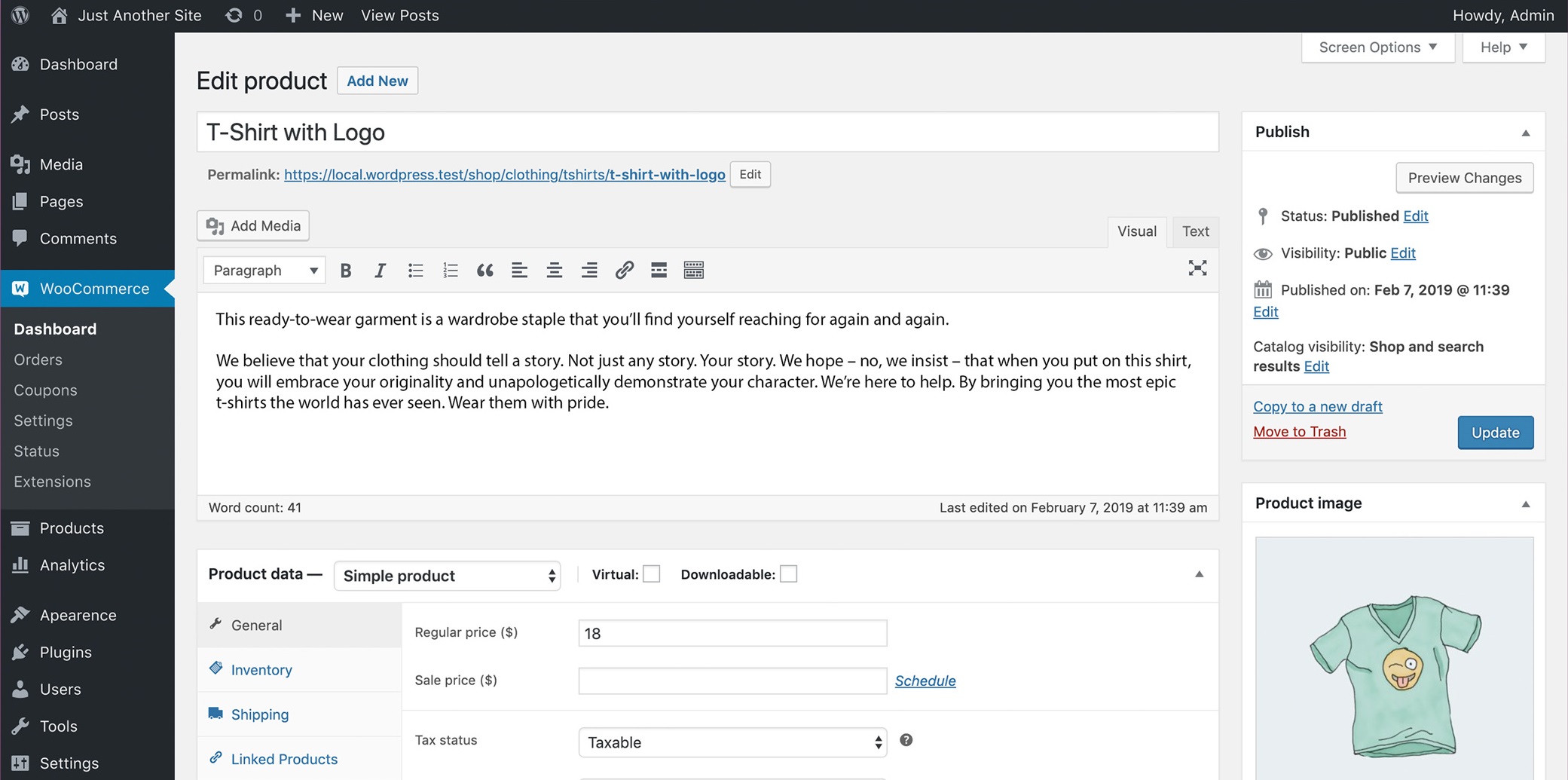
Task: Click the Regular price input field
Action: [732, 633]
